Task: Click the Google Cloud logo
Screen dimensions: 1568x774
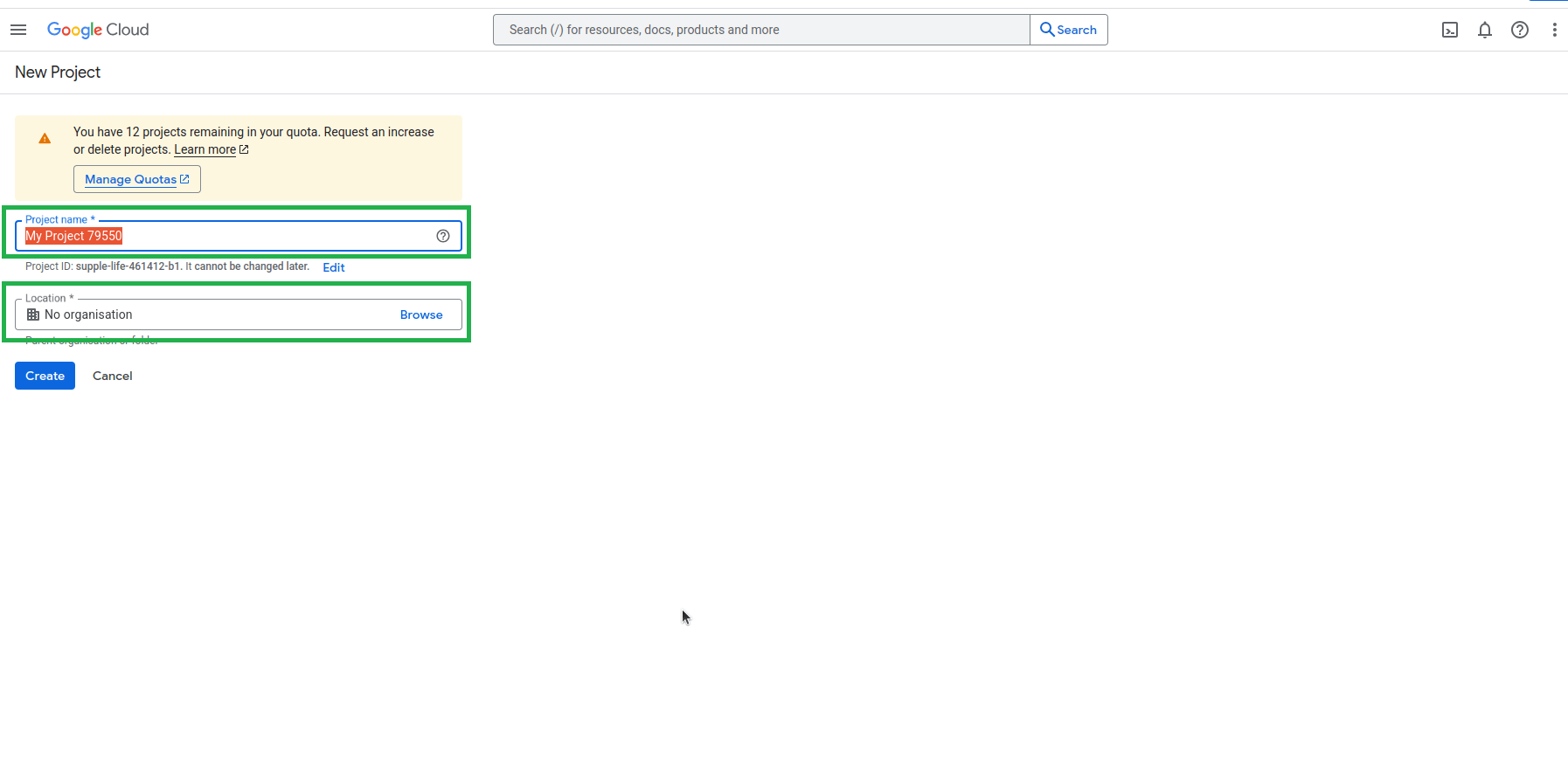Action: coord(98,30)
